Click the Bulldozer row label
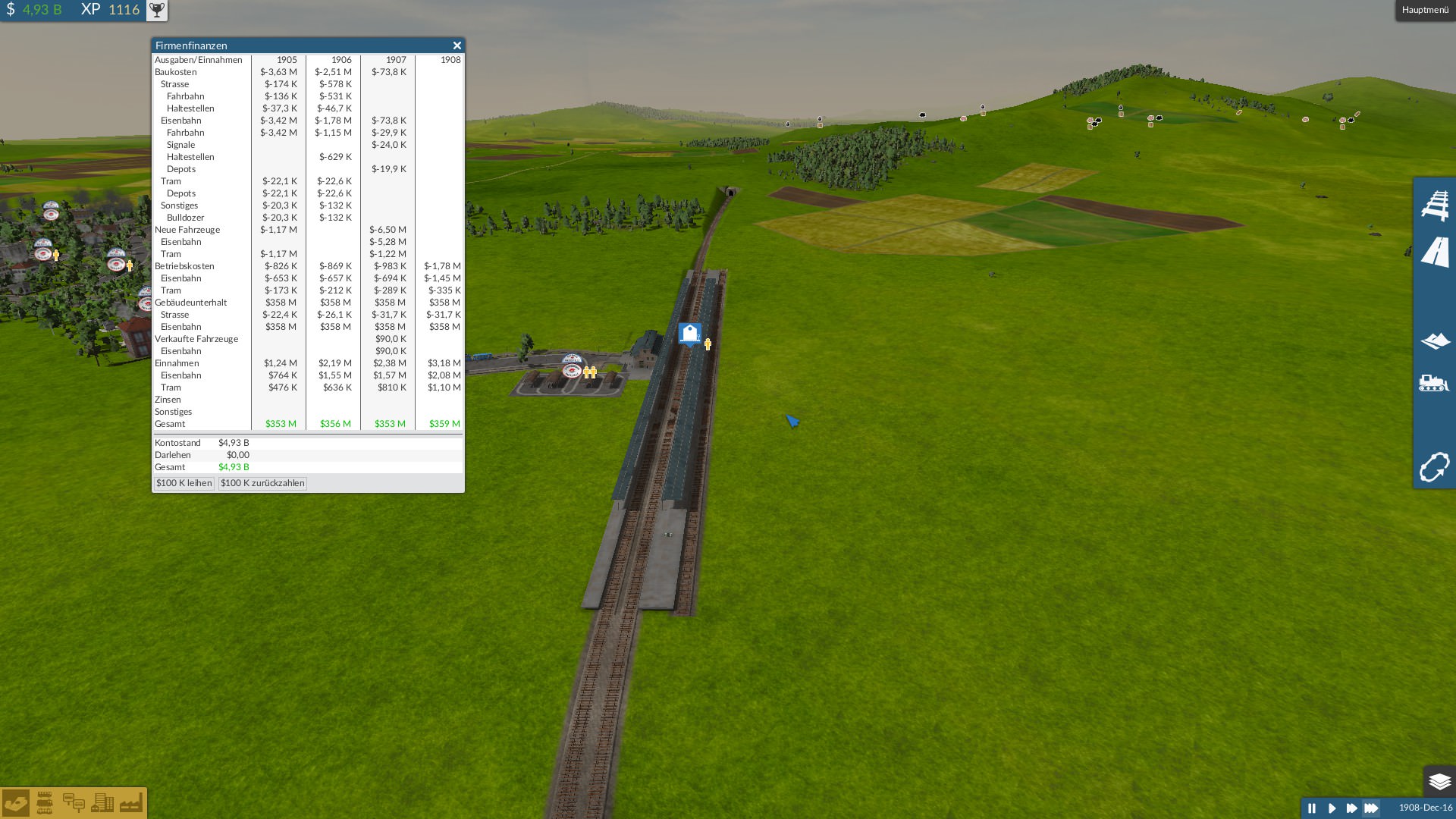1456x819 pixels. coord(185,218)
